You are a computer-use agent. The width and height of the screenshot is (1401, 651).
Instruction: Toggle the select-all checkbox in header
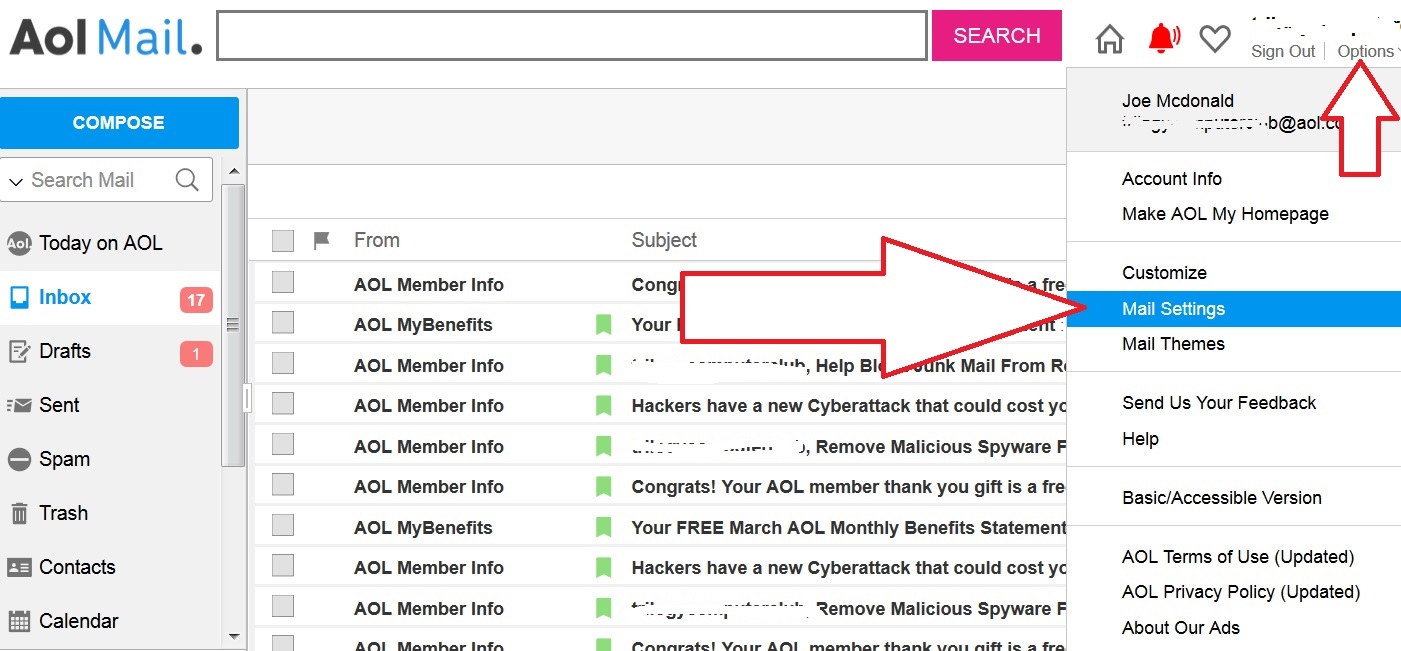[x=283, y=241]
